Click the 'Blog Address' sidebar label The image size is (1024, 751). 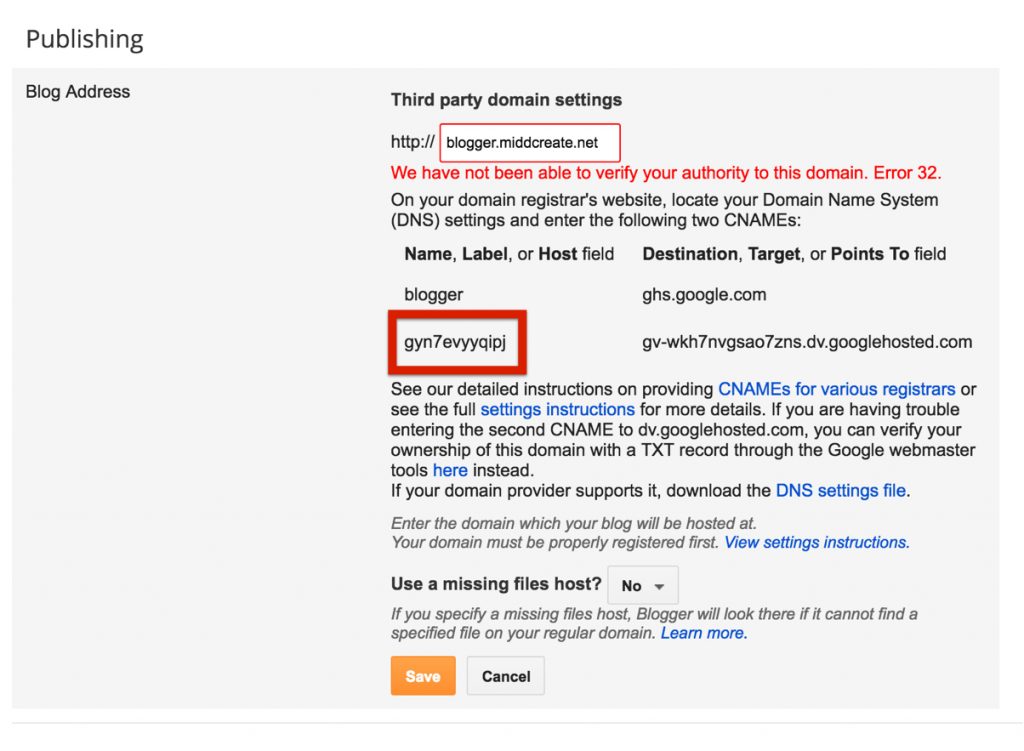click(x=77, y=91)
